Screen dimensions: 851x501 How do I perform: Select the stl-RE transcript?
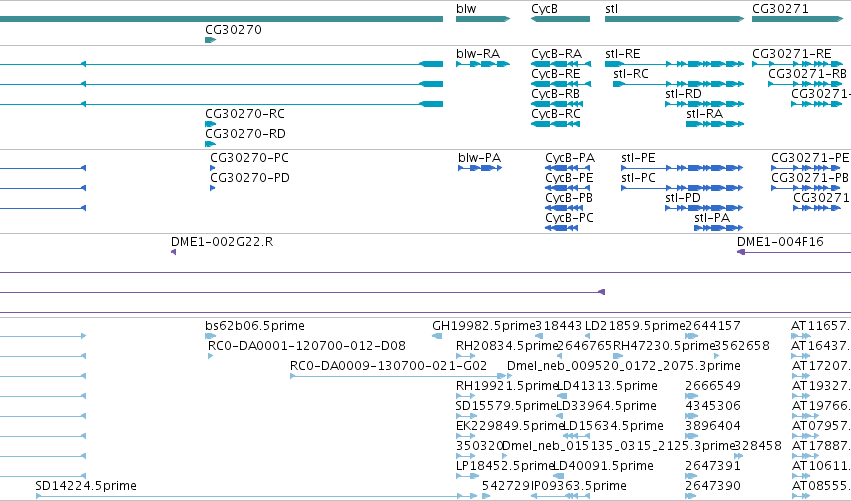point(674,64)
